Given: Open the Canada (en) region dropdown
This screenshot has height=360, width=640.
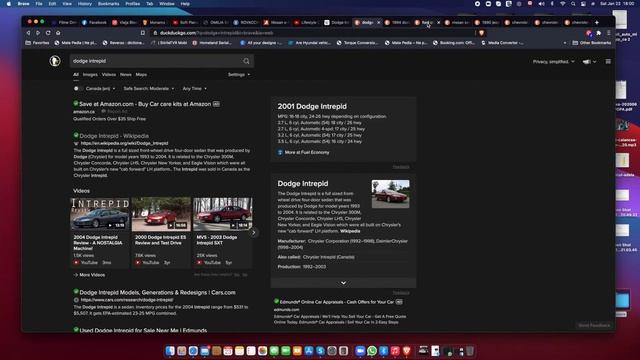Looking at the screenshot, I should (x=100, y=89).
